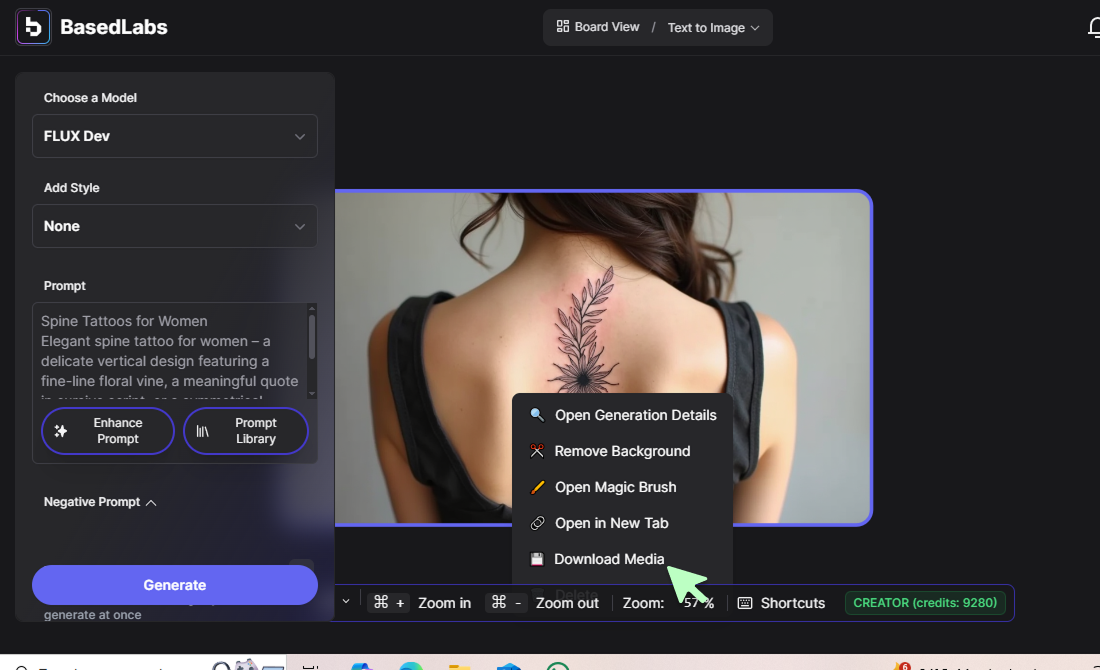Click the Board View grid icon
The width and height of the screenshot is (1100, 670).
(x=563, y=27)
